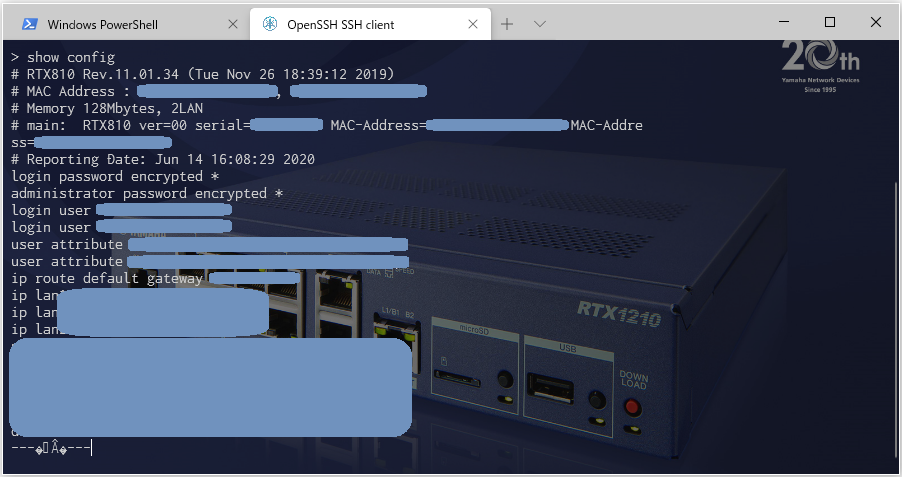
Task: Click the 'Reporting Date: Jun 14 16:08:29 2020' line
Action: (x=163, y=159)
